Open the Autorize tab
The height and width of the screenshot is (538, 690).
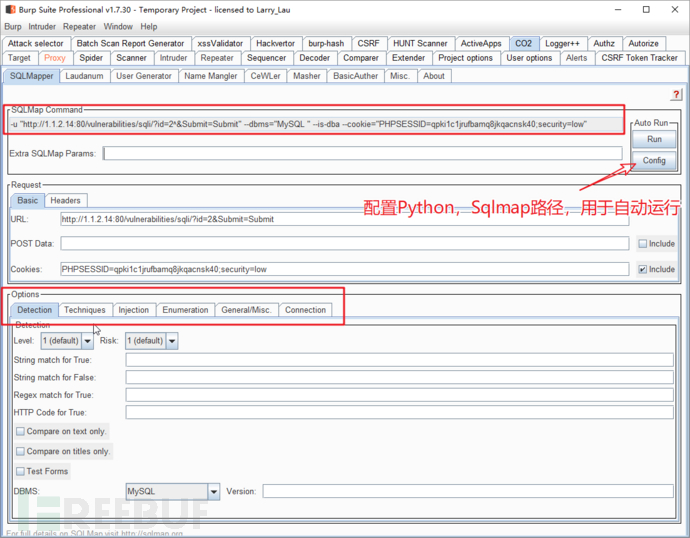(643, 44)
